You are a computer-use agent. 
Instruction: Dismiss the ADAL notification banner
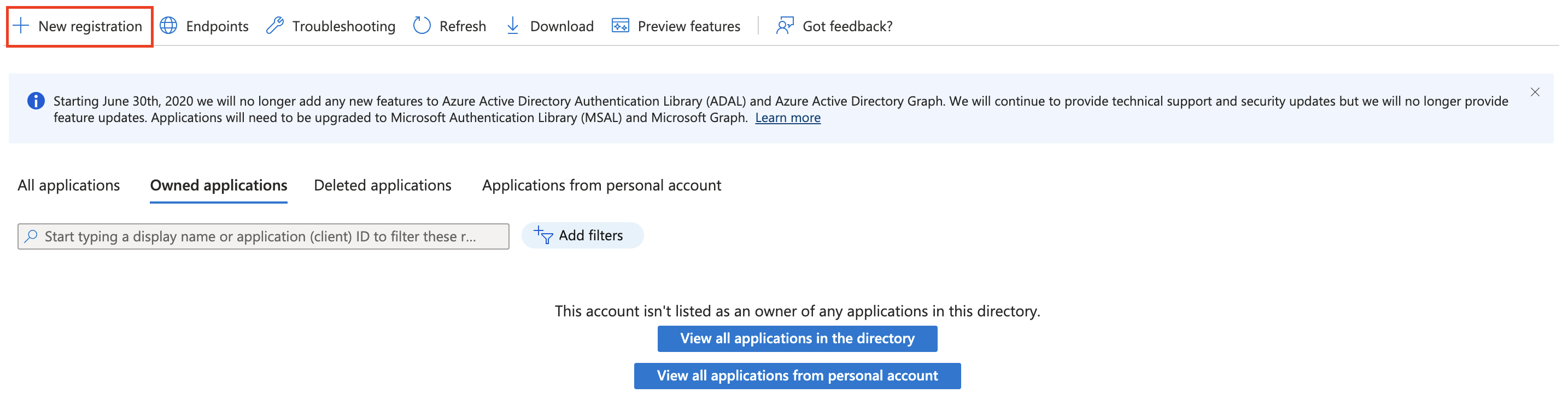click(x=1535, y=92)
